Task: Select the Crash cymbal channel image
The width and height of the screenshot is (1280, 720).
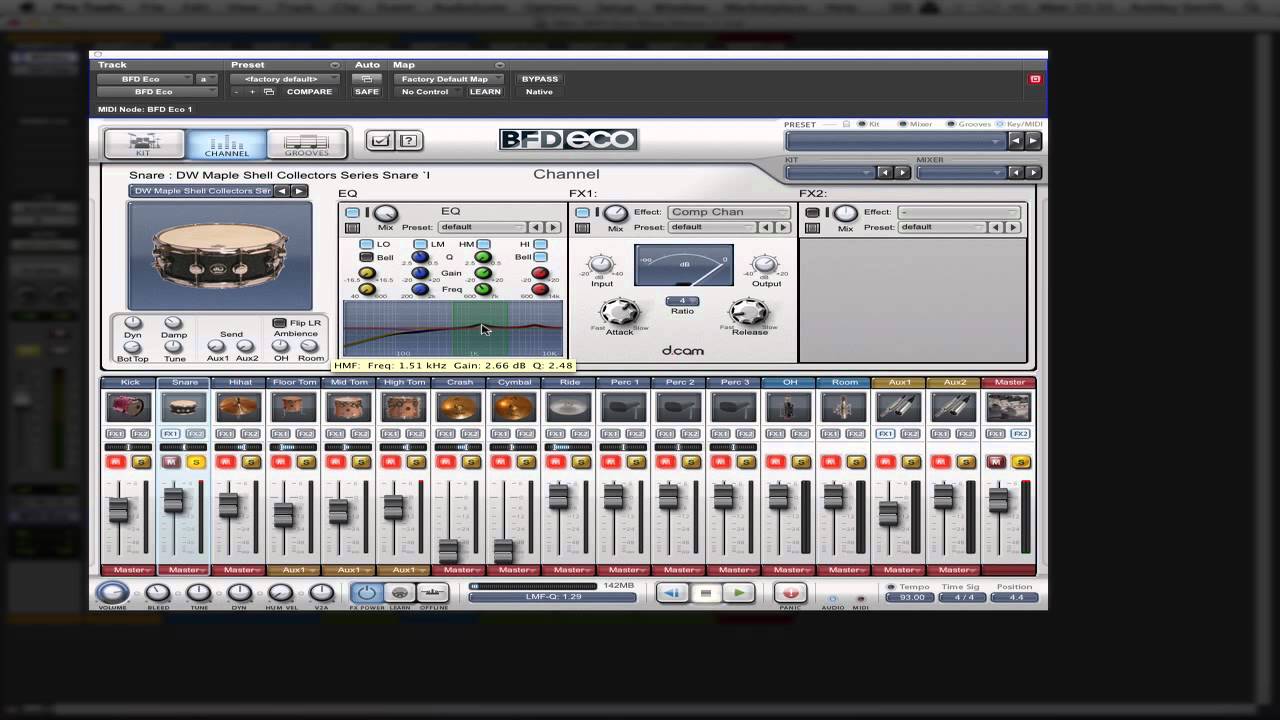Action: pos(459,407)
